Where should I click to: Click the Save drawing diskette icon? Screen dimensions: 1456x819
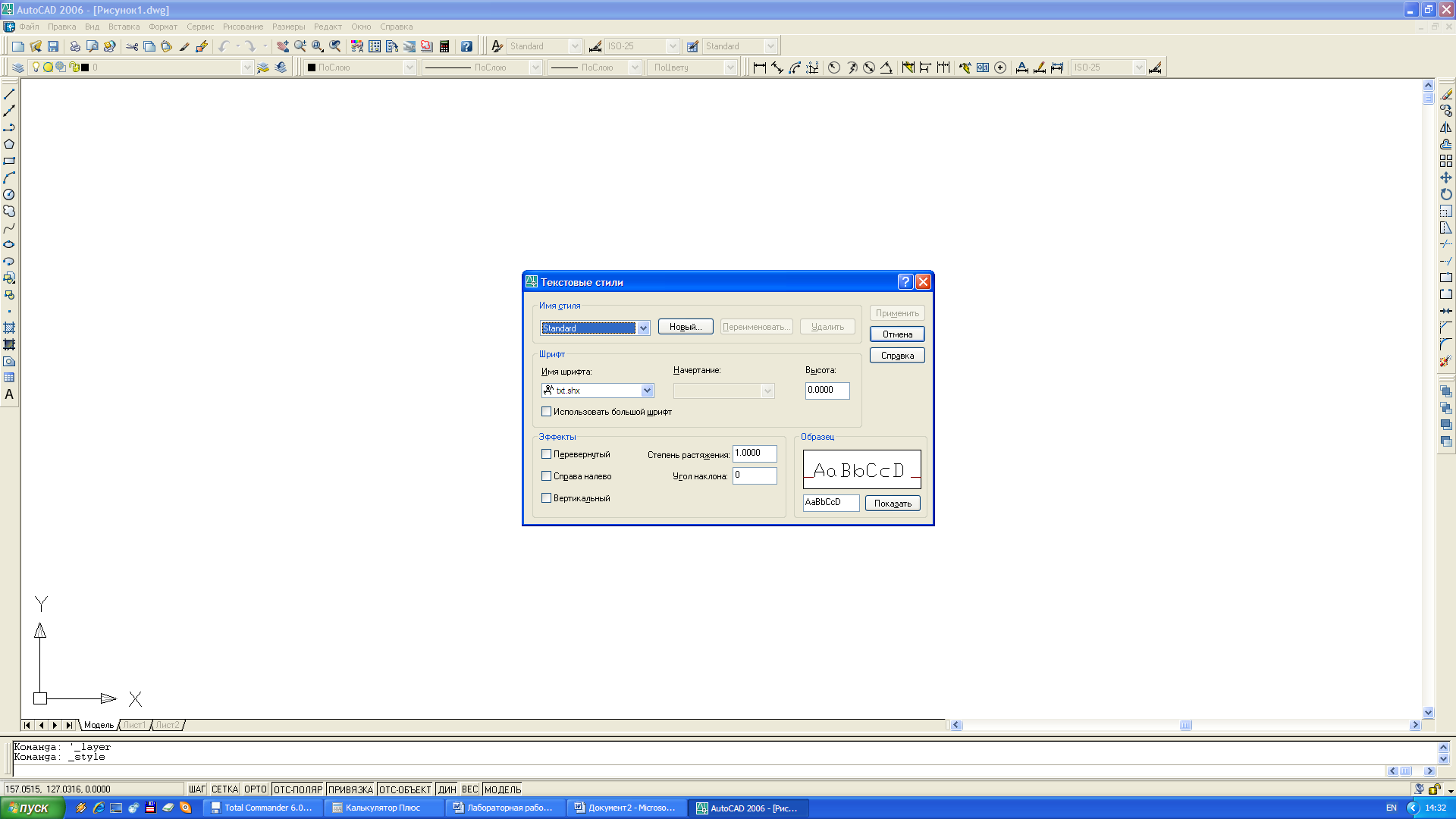53,46
